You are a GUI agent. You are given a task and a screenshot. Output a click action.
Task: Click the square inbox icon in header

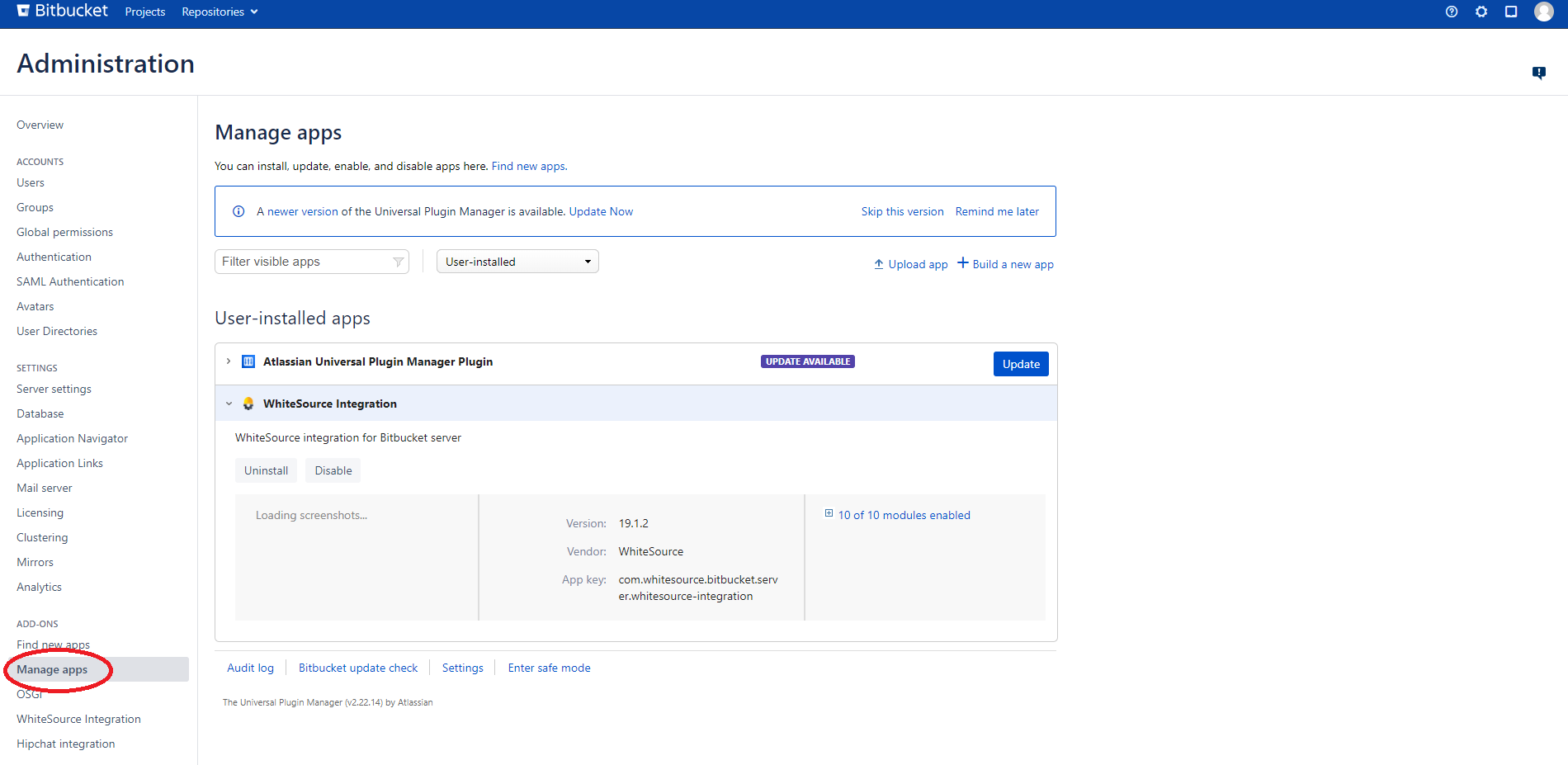pyautogui.click(x=1511, y=12)
